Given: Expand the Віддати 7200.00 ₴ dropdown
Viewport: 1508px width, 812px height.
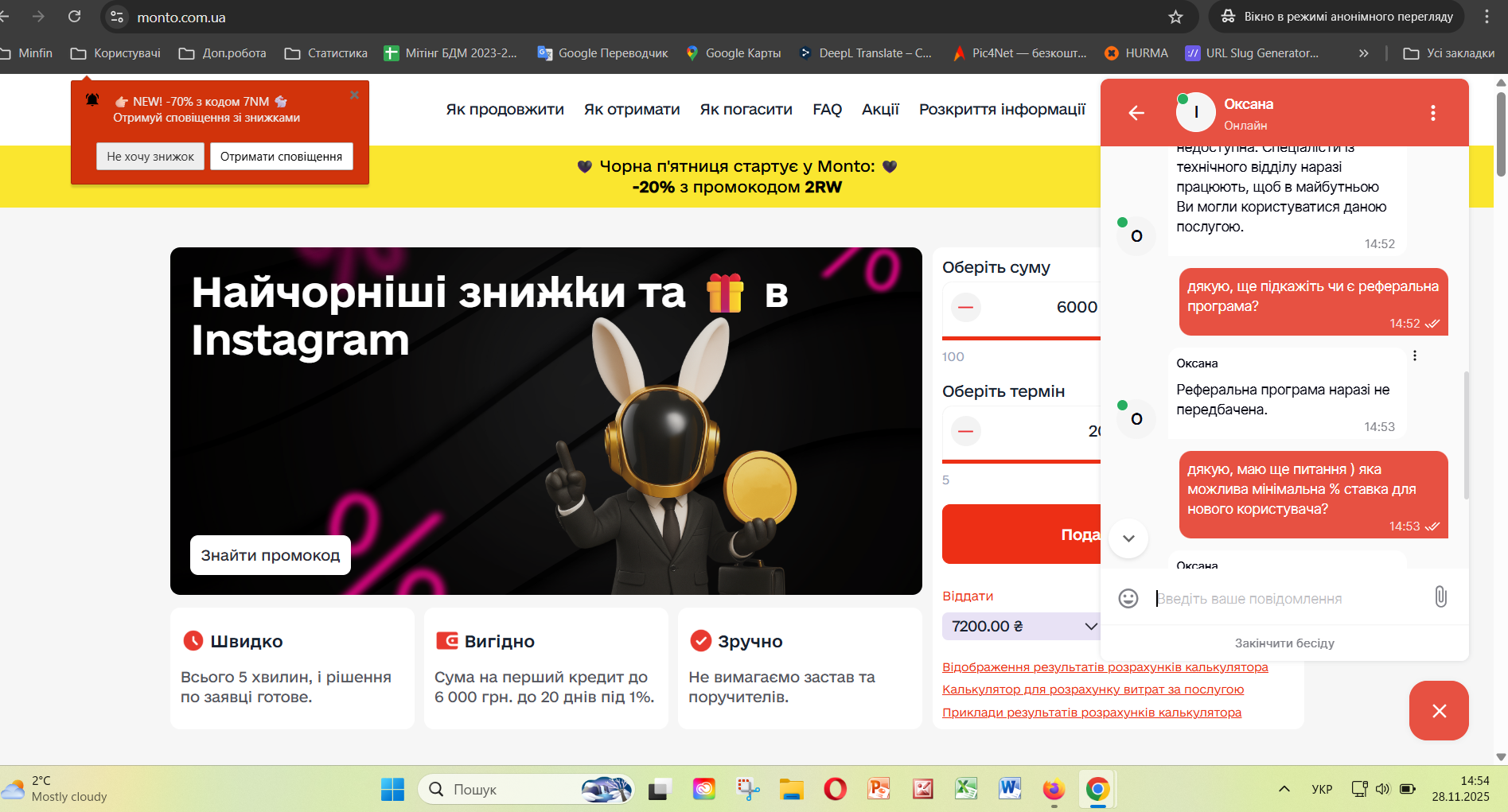Looking at the screenshot, I should point(1022,626).
